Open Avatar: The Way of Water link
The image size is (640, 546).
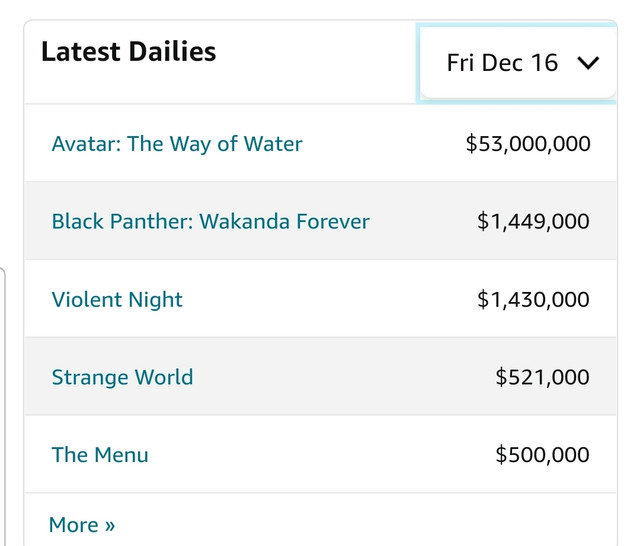pos(176,144)
